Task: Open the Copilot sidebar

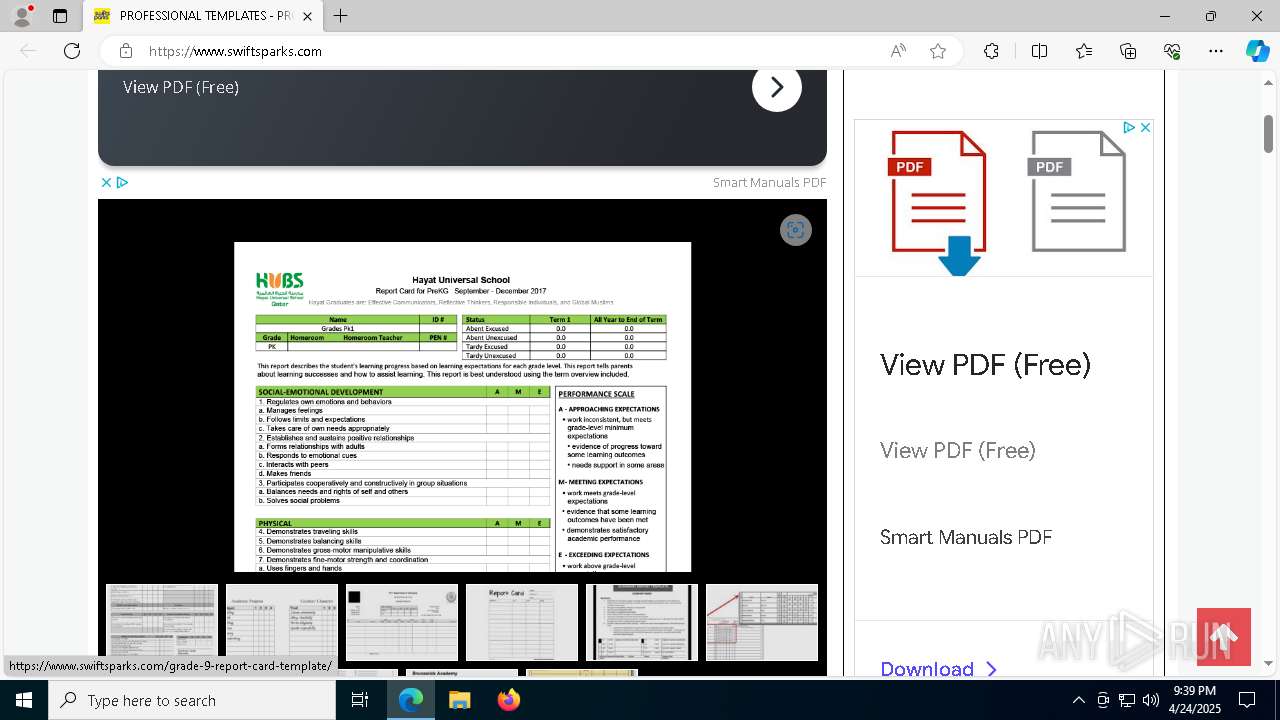Action: (x=1257, y=51)
